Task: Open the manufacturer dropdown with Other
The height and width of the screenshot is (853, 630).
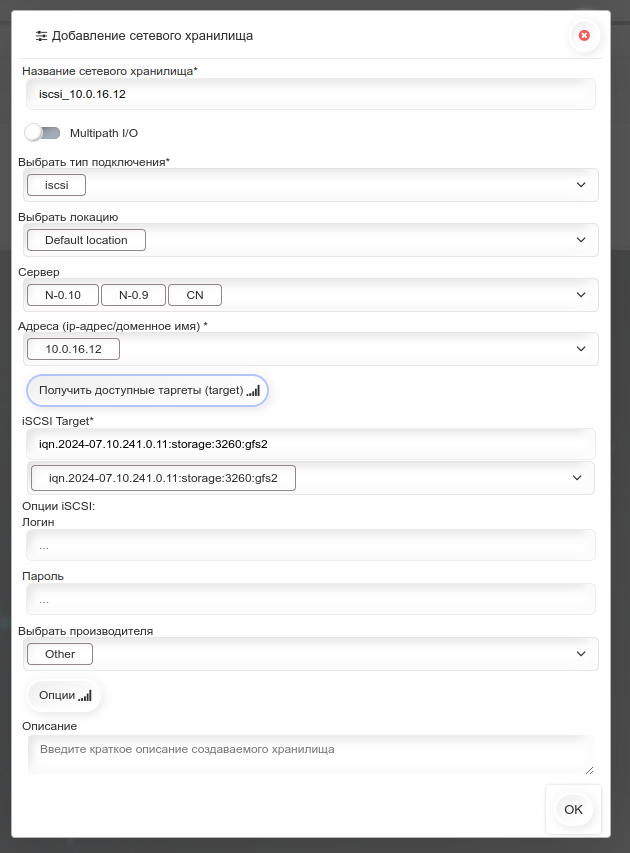Action: [x=311, y=654]
